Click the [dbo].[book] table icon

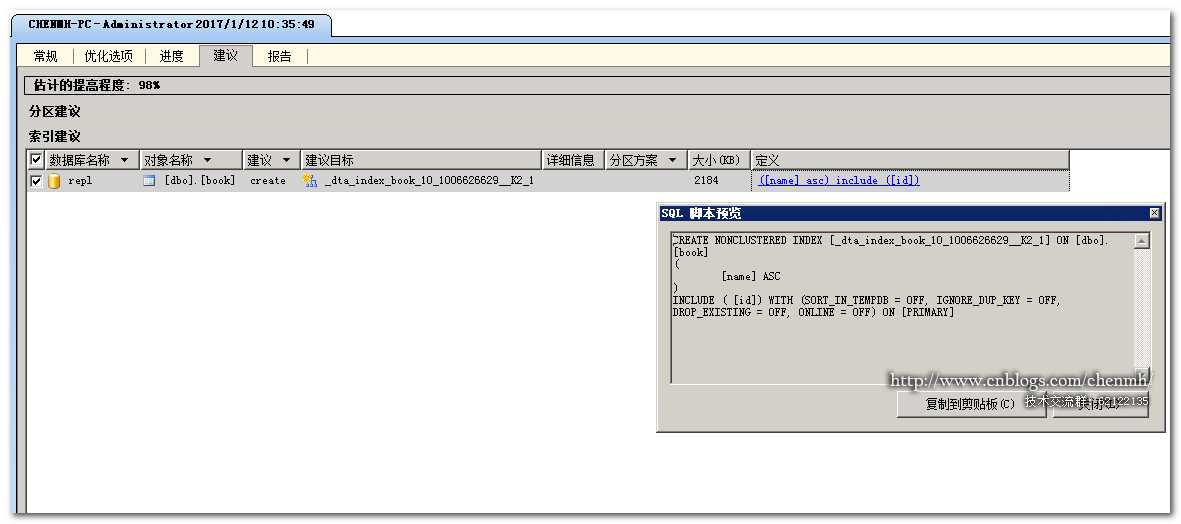pos(149,181)
